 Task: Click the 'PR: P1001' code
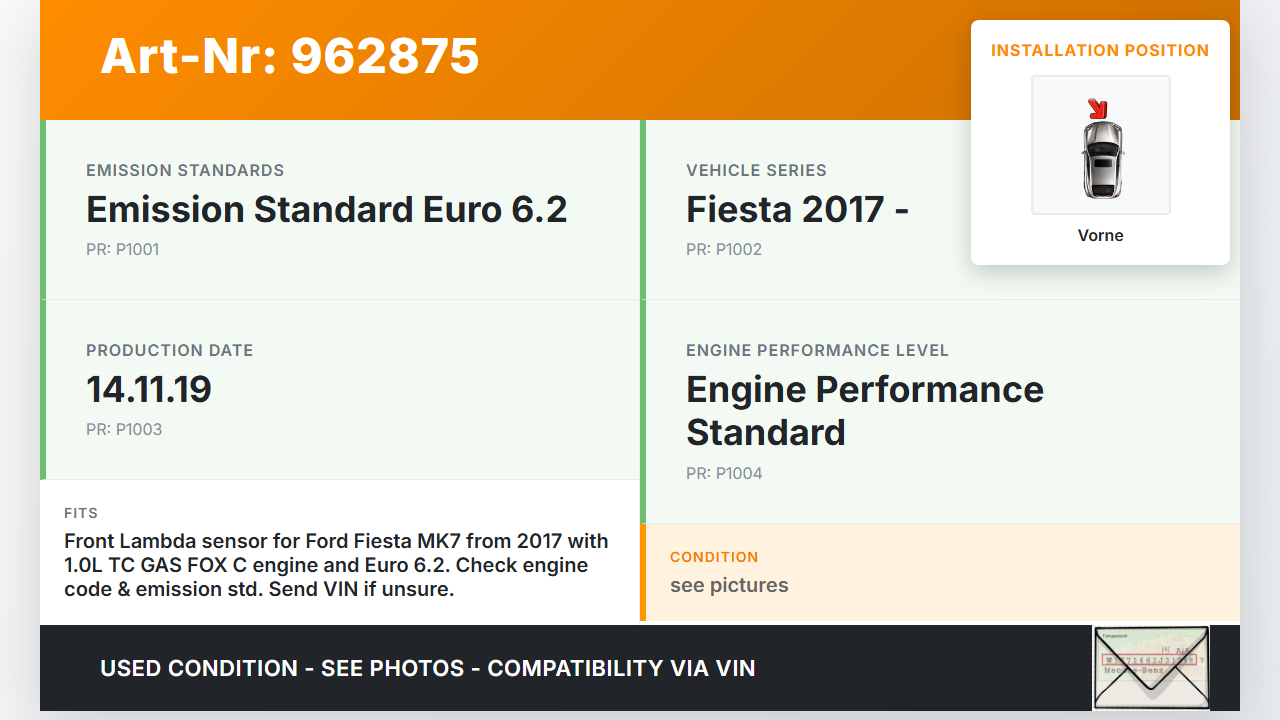tap(122, 249)
